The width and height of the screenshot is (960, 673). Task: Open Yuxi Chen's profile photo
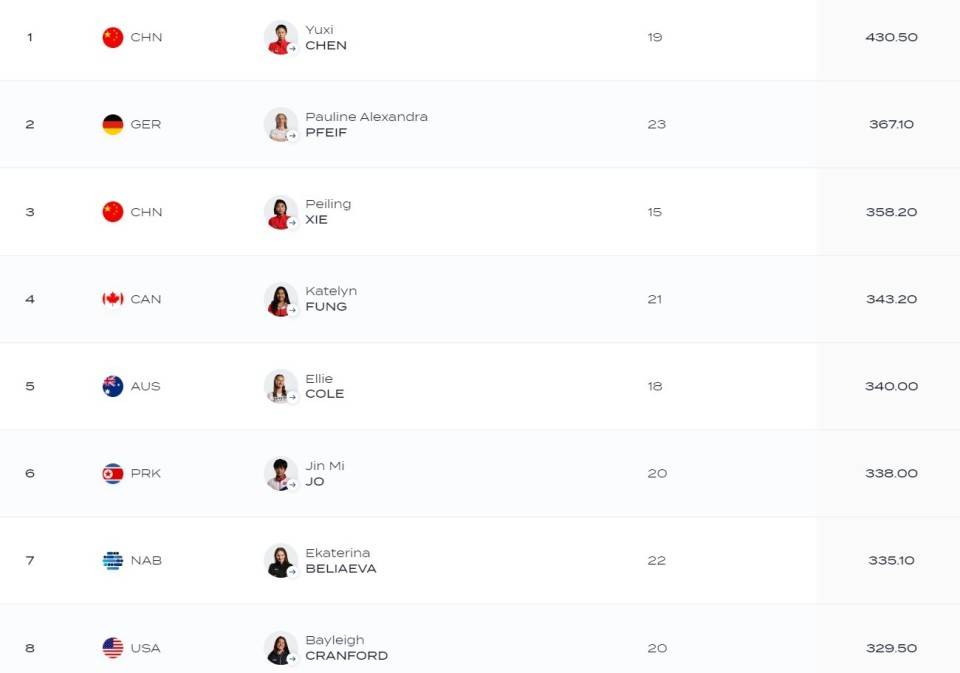coord(280,37)
